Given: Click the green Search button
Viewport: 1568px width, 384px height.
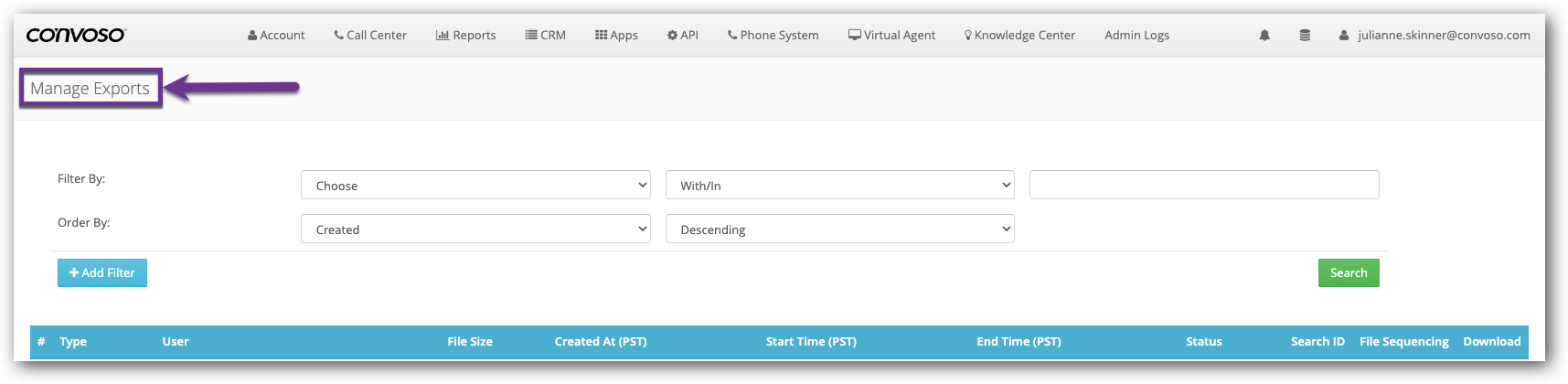Looking at the screenshot, I should [x=1349, y=272].
